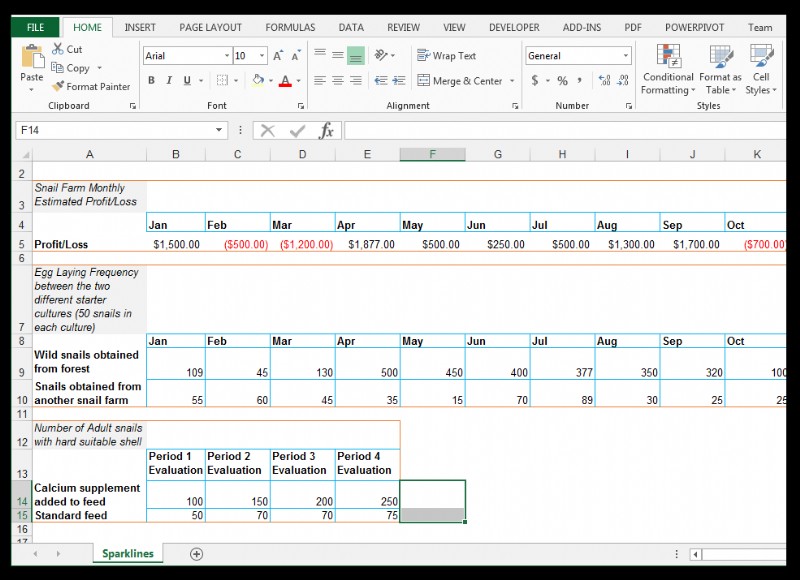Open the DEVELOPER ribbon tab
The width and height of the screenshot is (800, 580).
pos(515,27)
